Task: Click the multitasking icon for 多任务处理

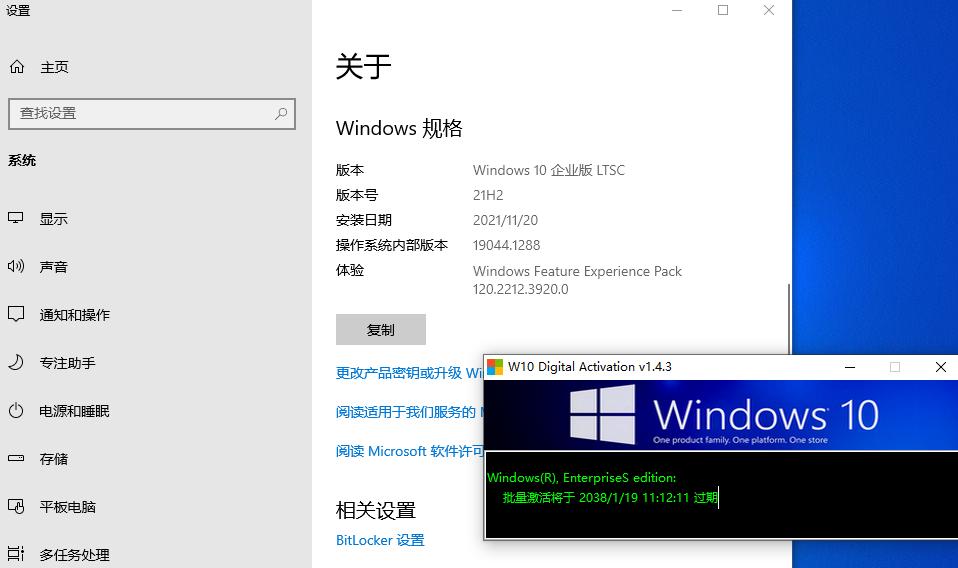Action: (16, 553)
